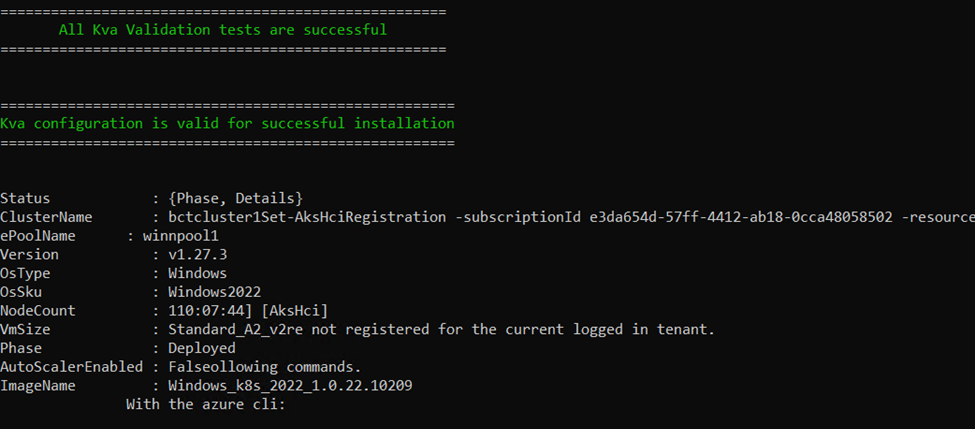Click the pool name 'winnpool1'
975x429 pixels.
[x=181, y=236]
